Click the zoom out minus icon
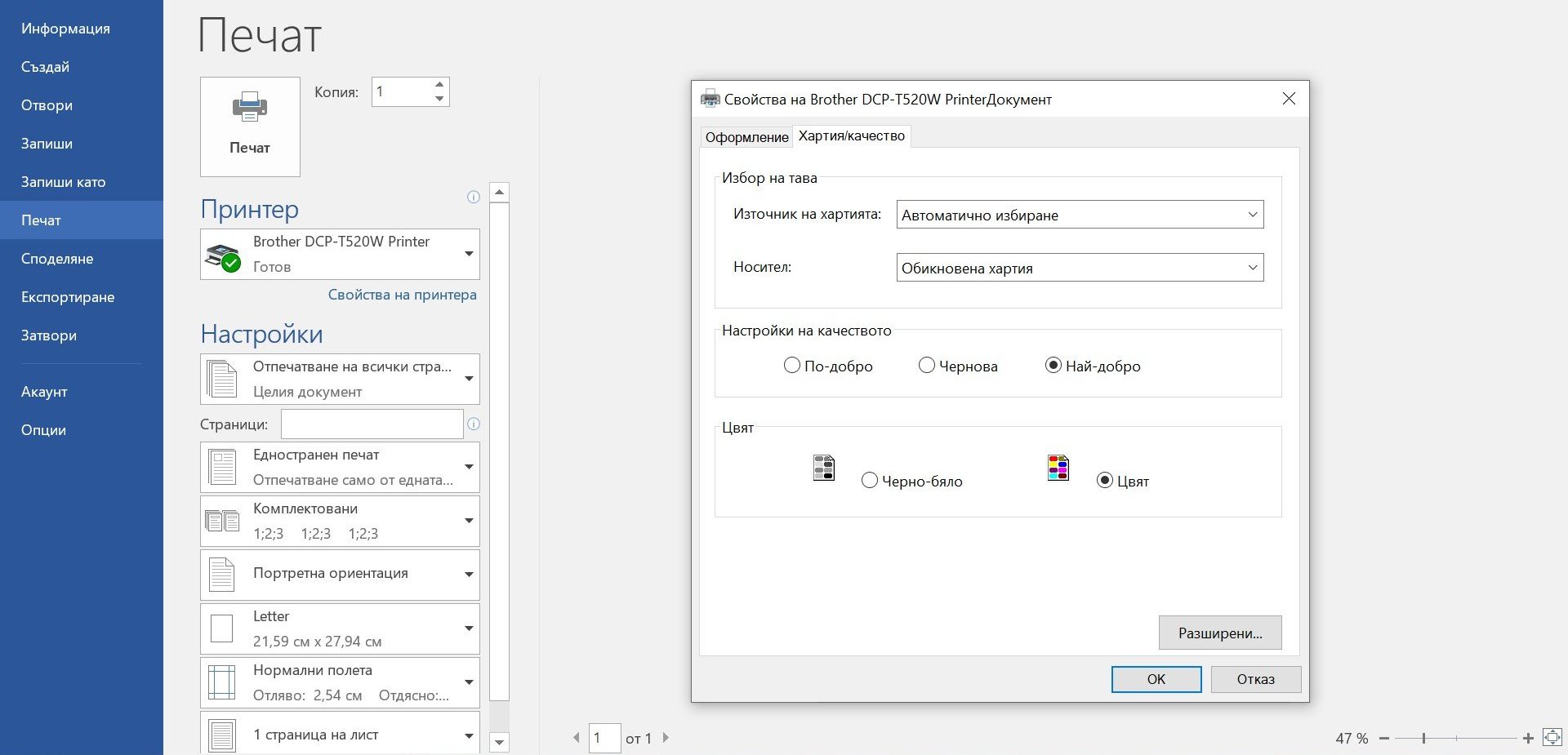This screenshot has height=755, width=1568. tap(1383, 738)
